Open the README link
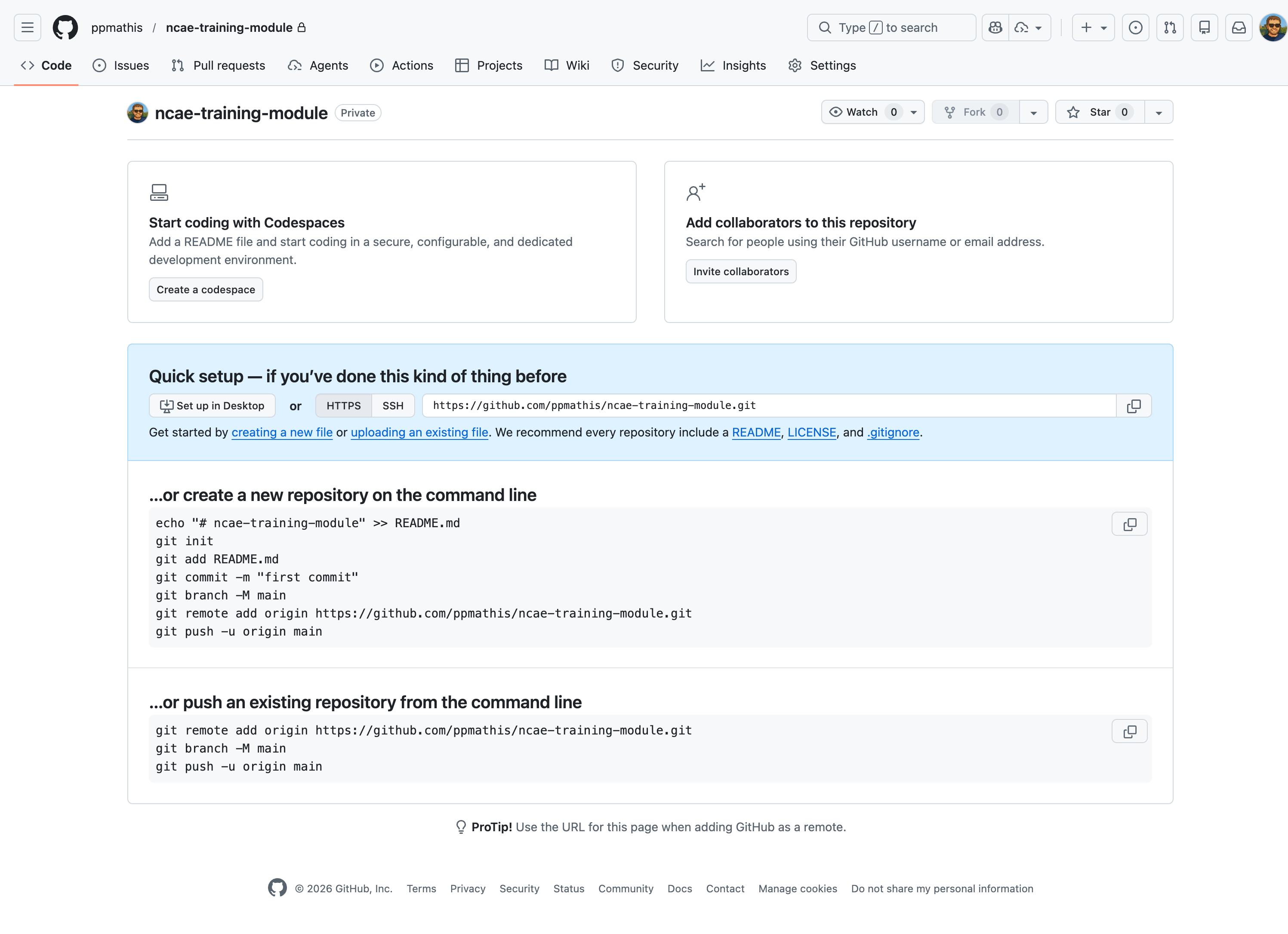Viewport: 1288px width, 934px height. (x=756, y=432)
